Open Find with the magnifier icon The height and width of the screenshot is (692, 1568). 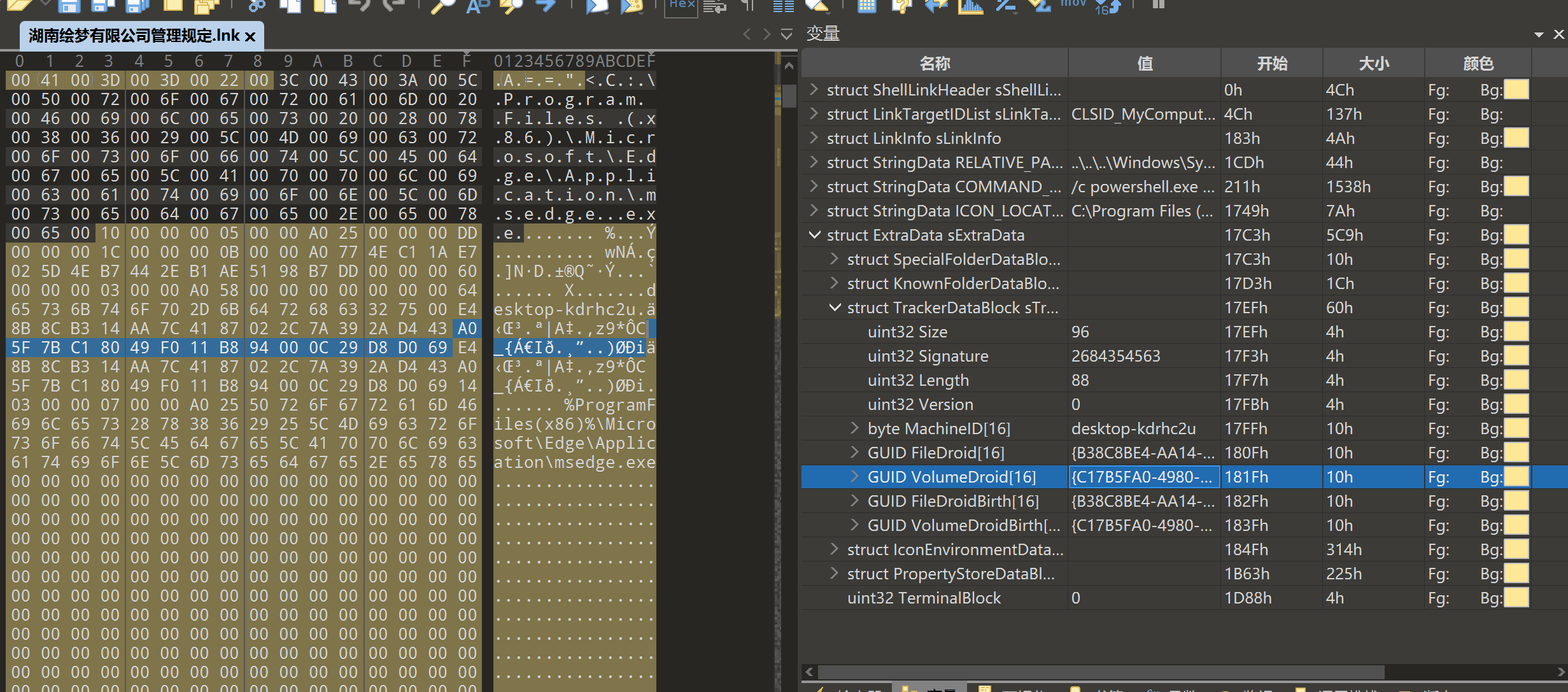(443, 6)
